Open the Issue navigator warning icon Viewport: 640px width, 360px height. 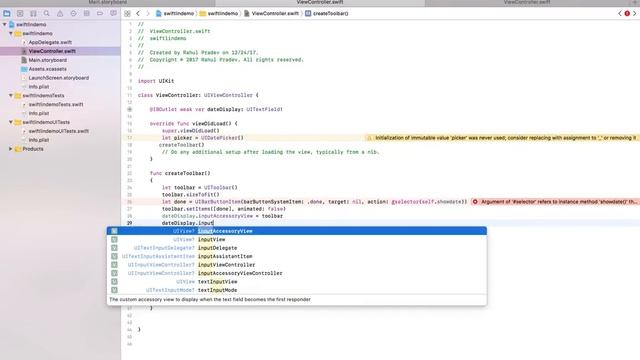click(x=60, y=13)
